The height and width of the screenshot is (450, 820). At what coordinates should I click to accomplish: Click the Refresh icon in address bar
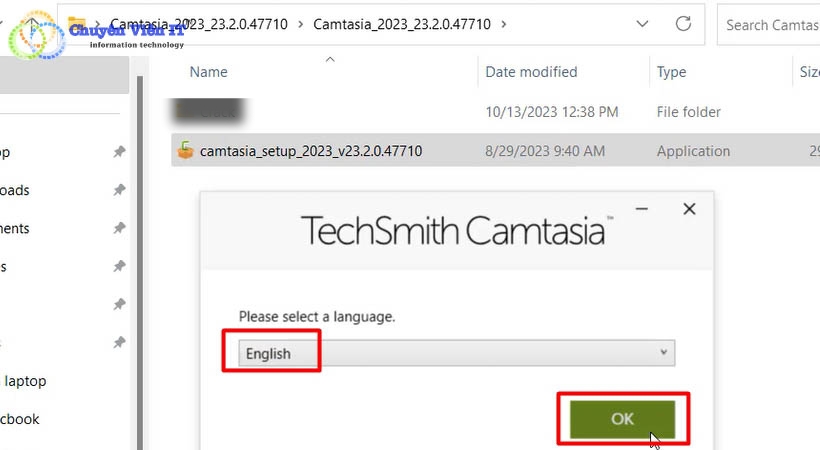[684, 24]
